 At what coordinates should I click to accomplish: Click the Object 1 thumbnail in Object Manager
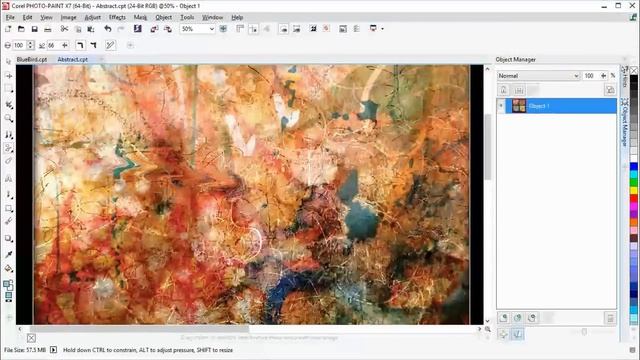(x=519, y=106)
